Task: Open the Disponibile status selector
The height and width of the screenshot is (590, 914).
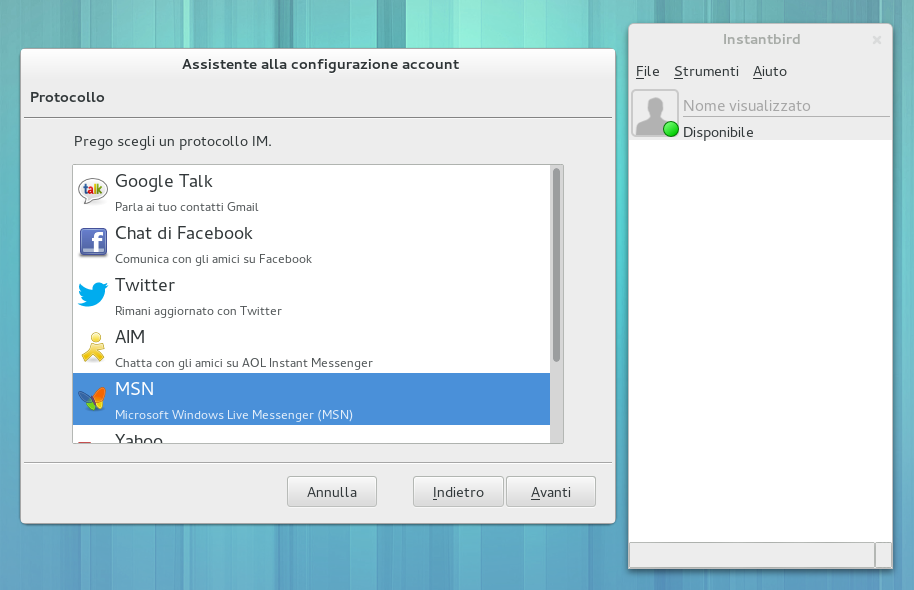Action: click(718, 132)
